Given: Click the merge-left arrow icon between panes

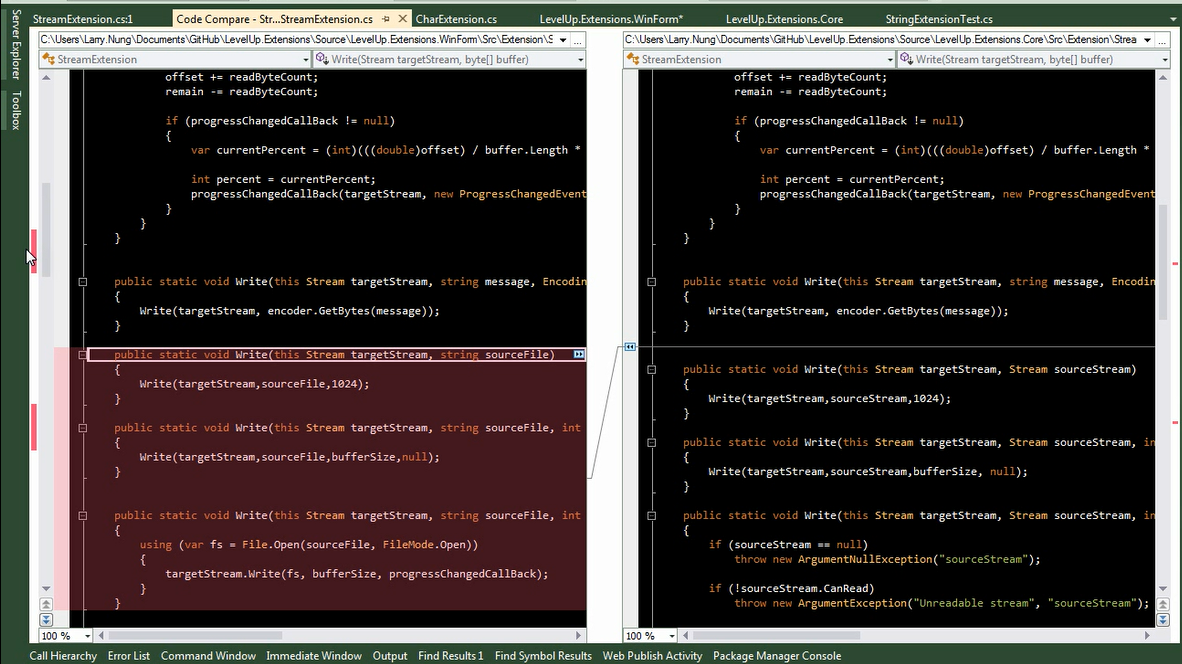Looking at the screenshot, I should pyautogui.click(x=630, y=347).
